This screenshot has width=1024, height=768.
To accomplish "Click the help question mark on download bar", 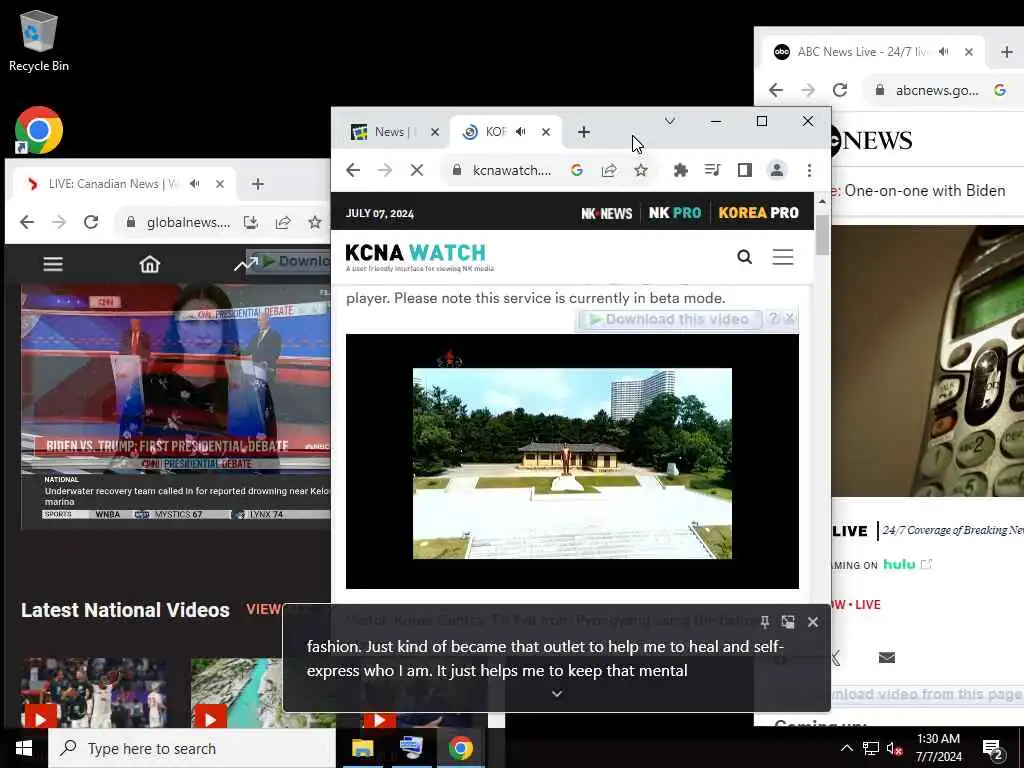I will coord(774,318).
